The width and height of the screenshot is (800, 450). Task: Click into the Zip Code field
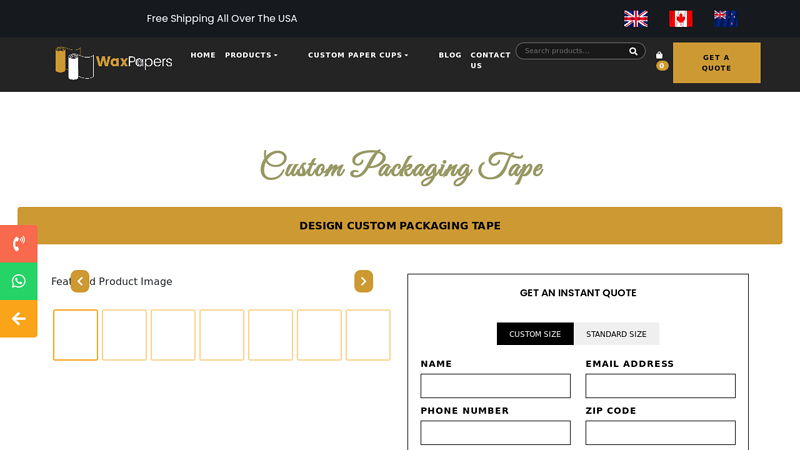(660, 433)
